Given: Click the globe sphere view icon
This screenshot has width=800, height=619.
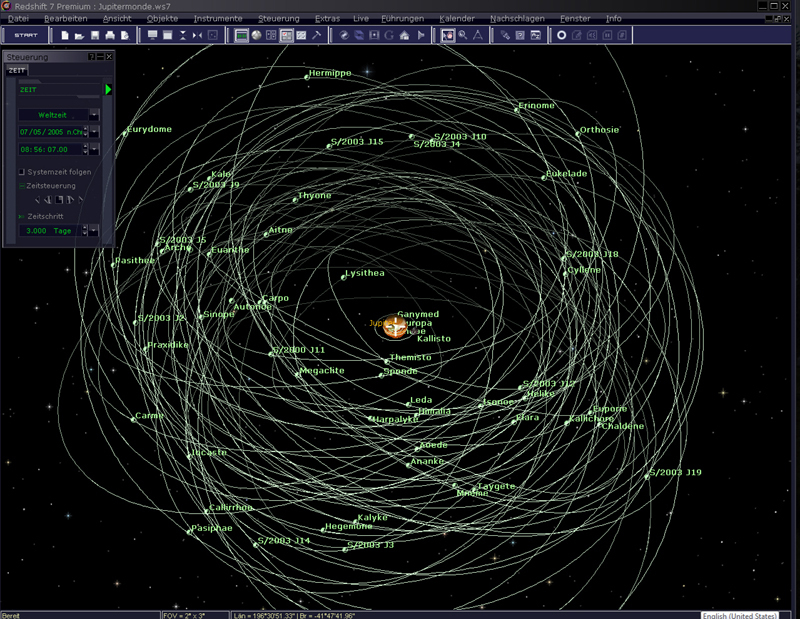Looking at the screenshot, I should click(256, 35).
